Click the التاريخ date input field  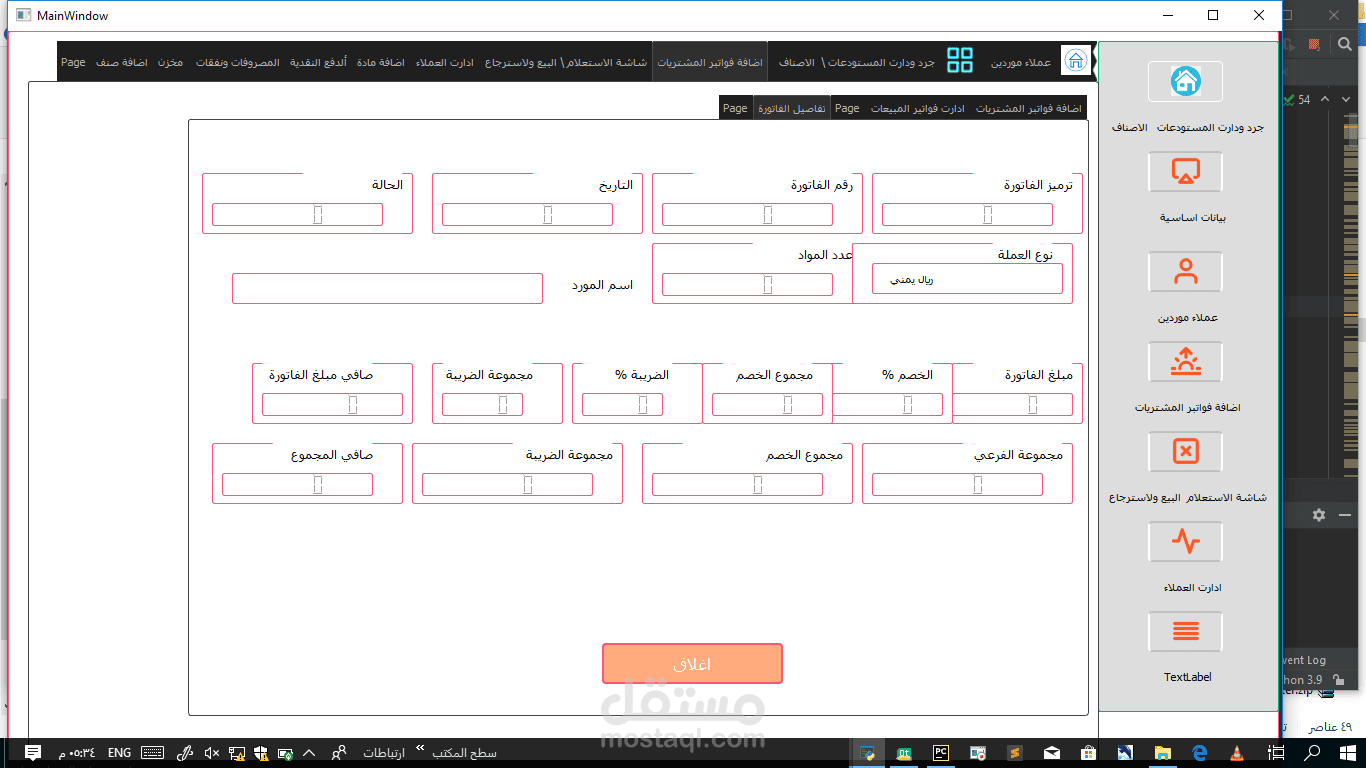pyautogui.click(x=527, y=214)
